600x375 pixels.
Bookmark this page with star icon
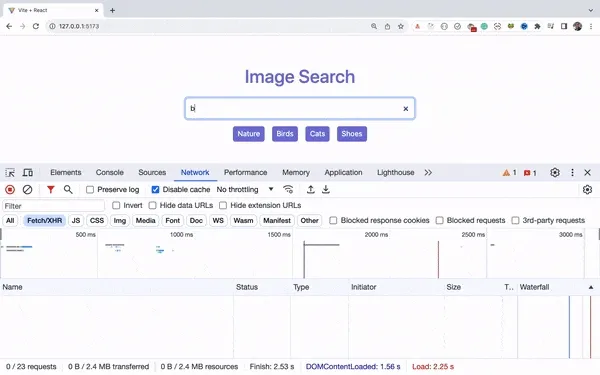tap(401, 26)
